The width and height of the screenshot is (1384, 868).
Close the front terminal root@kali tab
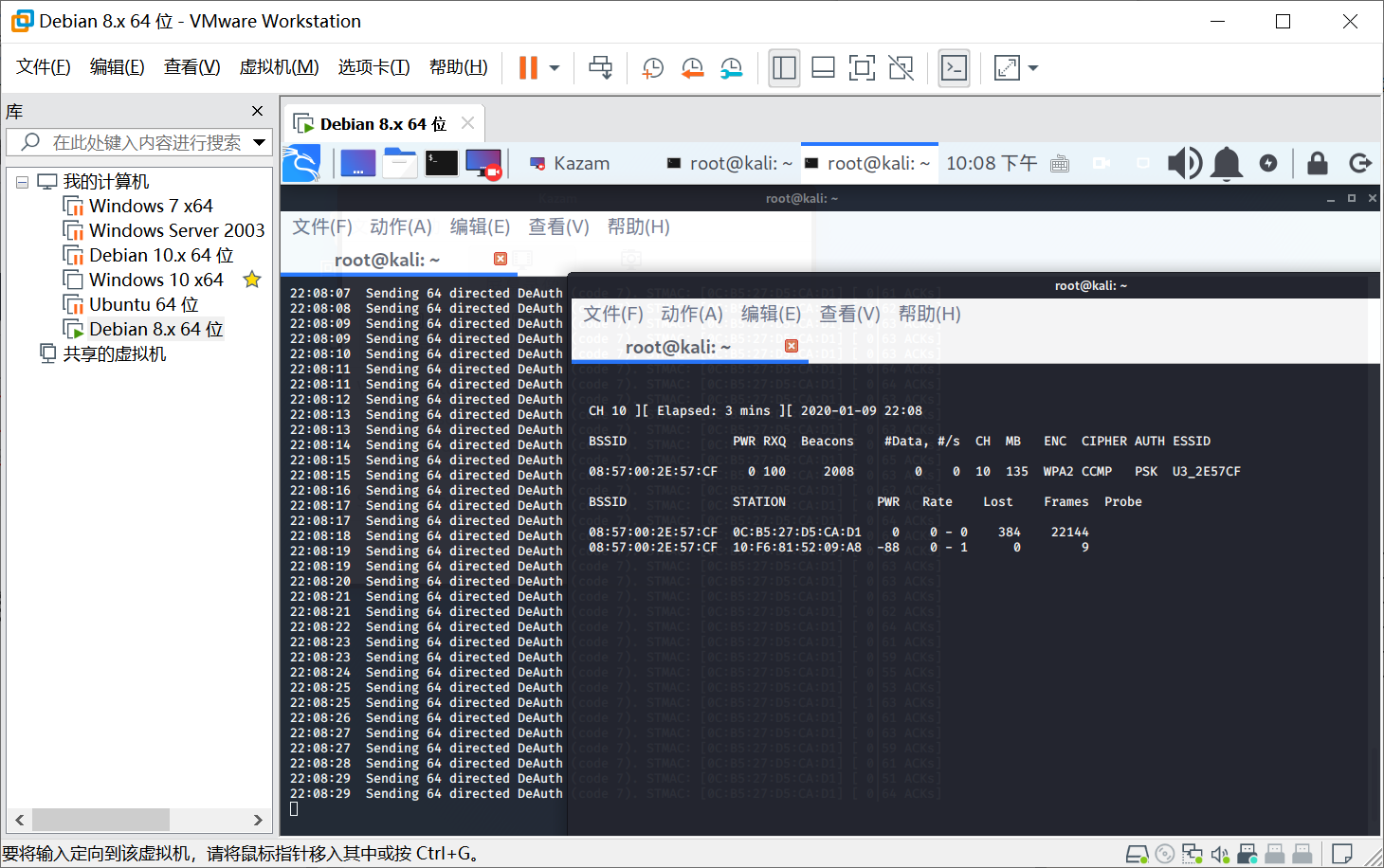(x=792, y=346)
